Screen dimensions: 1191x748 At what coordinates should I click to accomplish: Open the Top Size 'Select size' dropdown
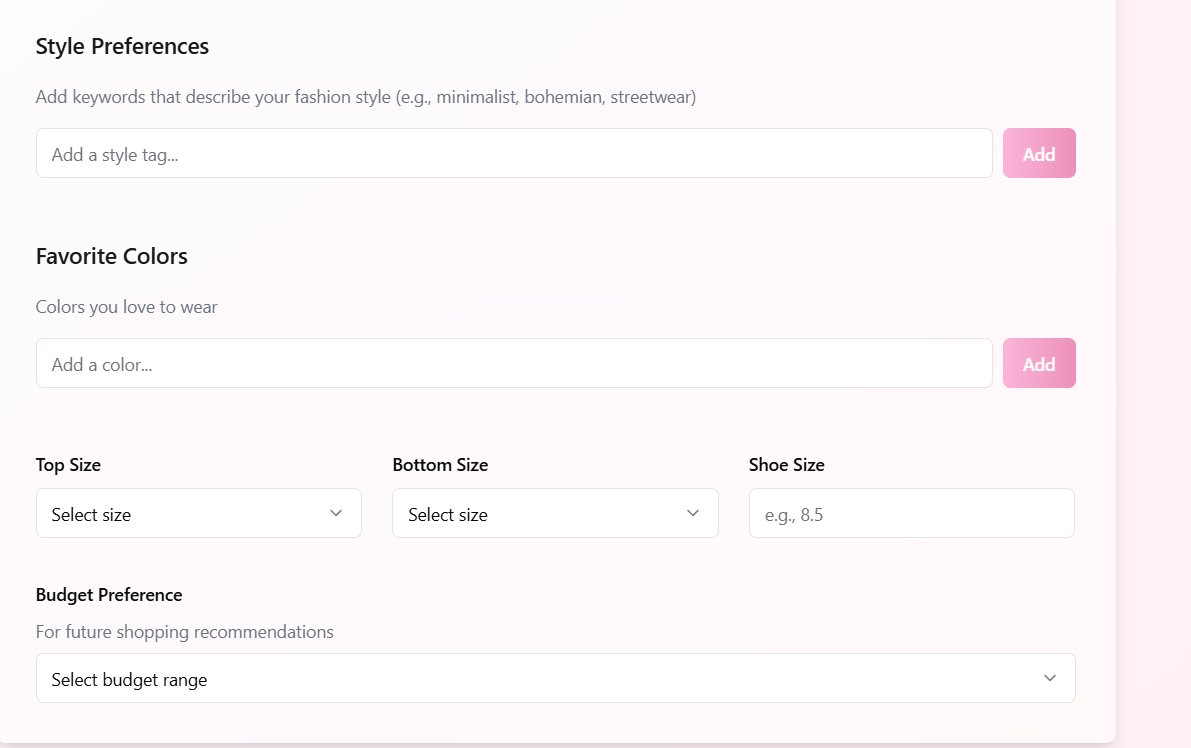[198, 514]
